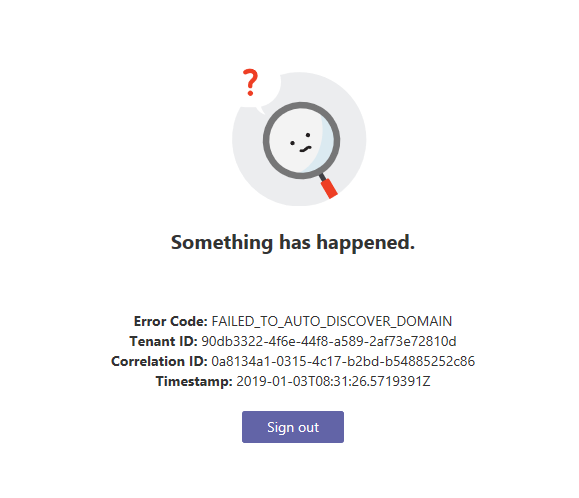Click the "Timestamp:" label
579x498 pixels.
click(x=194, y=381)
